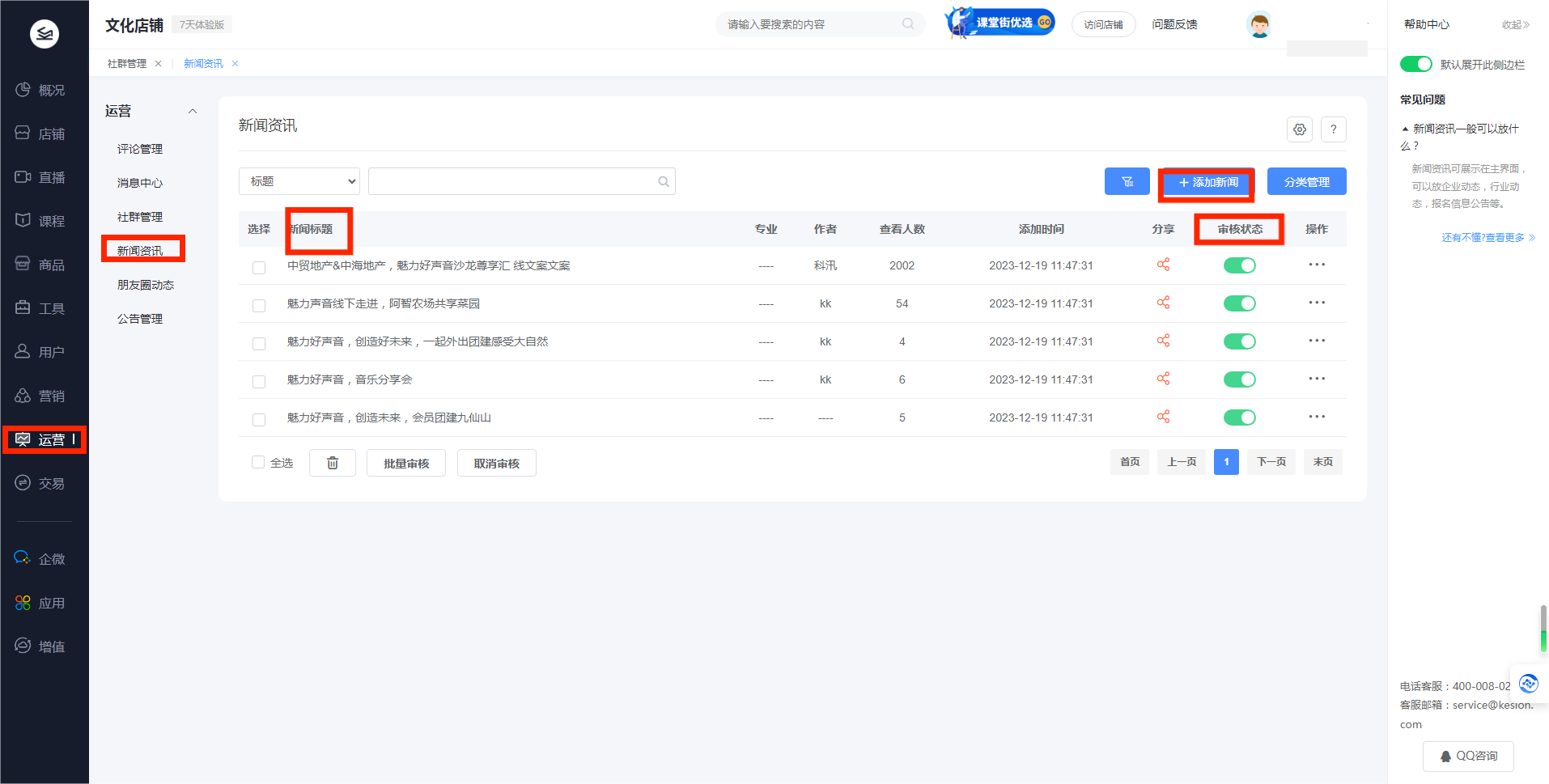Click the 分类管理 button
This screenshot has height=784, width=1549.
(1307, 181)
